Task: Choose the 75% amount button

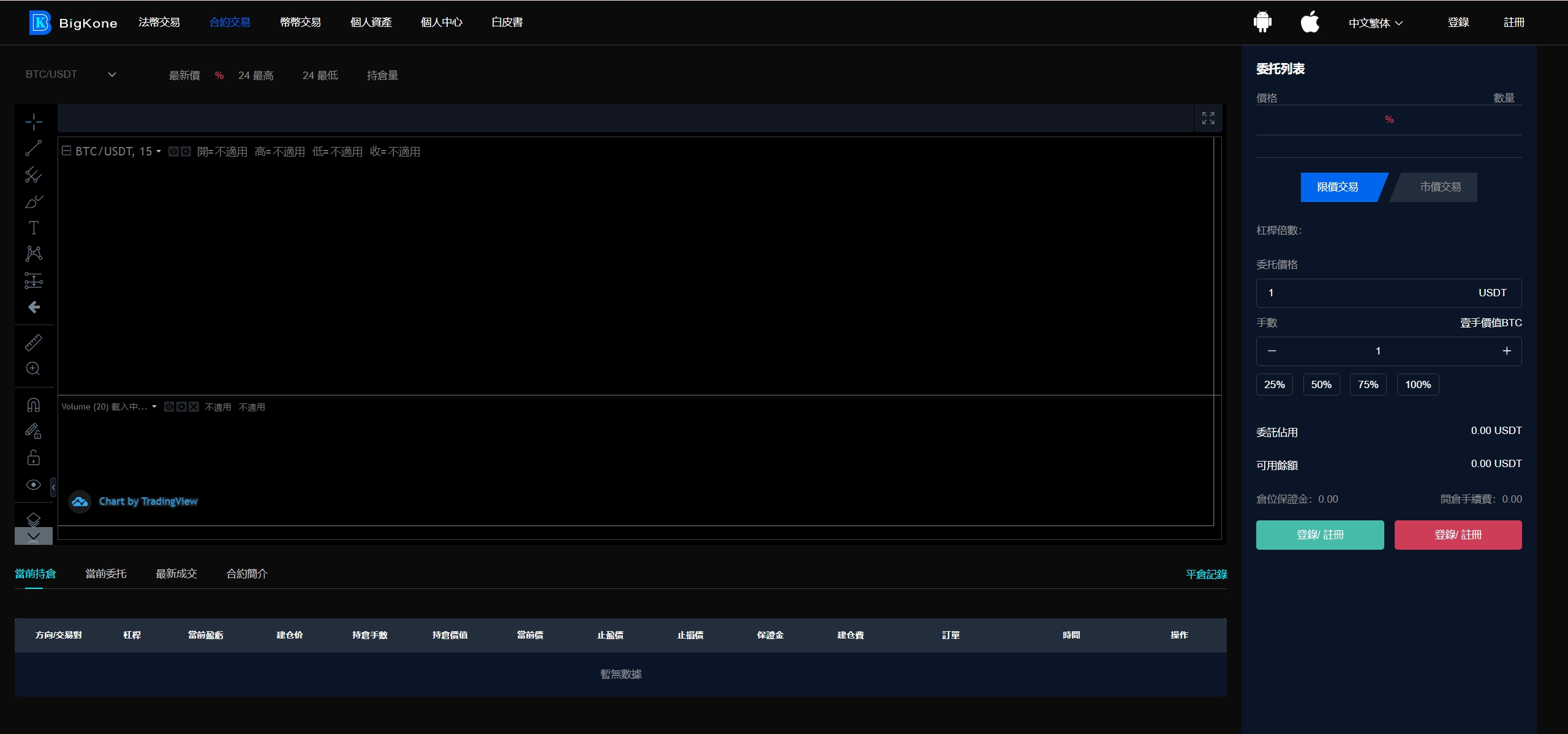Action: (x=1368, y=384)
